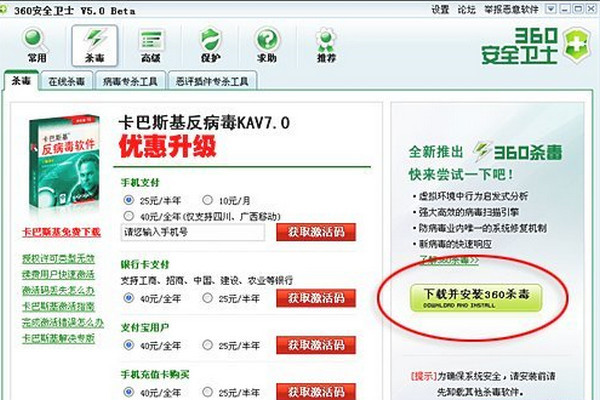Open 举报恶意软件 in the title bar

511,10
